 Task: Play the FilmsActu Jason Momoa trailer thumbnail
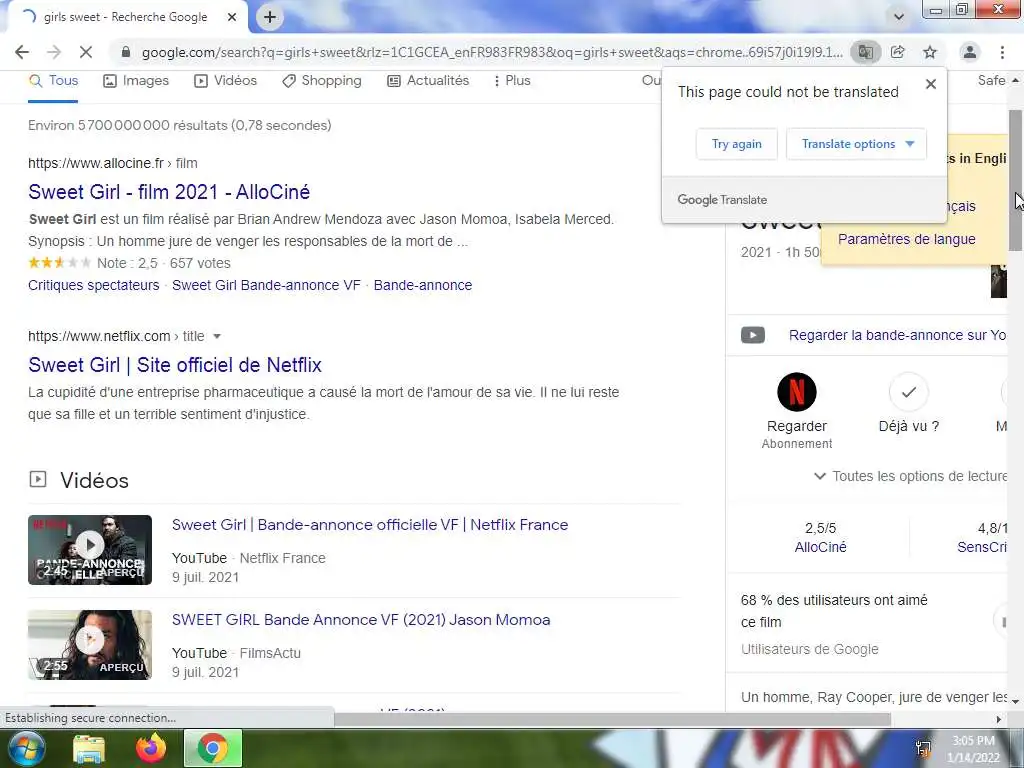point(90,645)
